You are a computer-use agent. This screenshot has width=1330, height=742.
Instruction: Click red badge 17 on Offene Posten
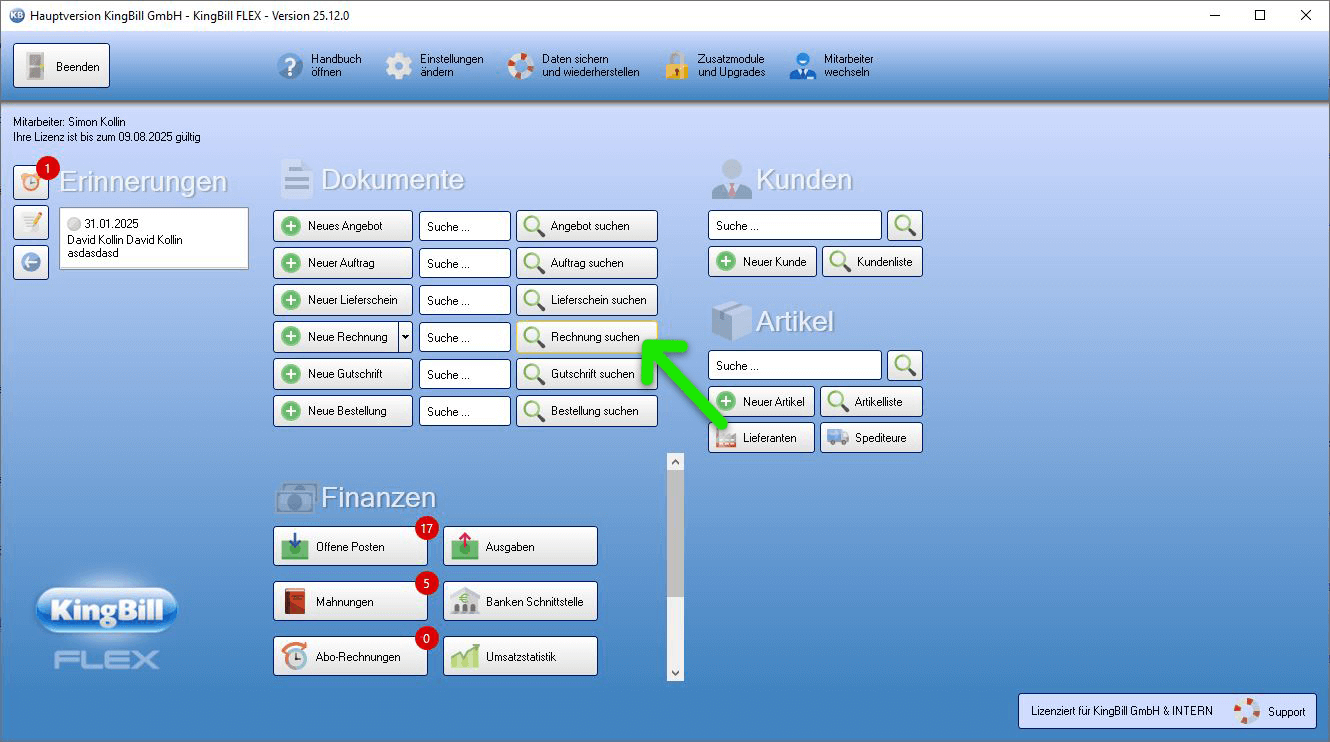click(x=427, y=528)
